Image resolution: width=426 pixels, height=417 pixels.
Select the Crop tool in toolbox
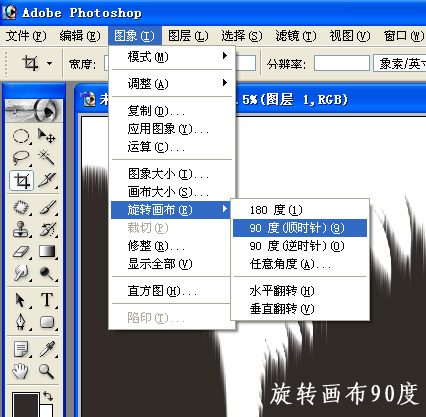[x=22, y=180]
